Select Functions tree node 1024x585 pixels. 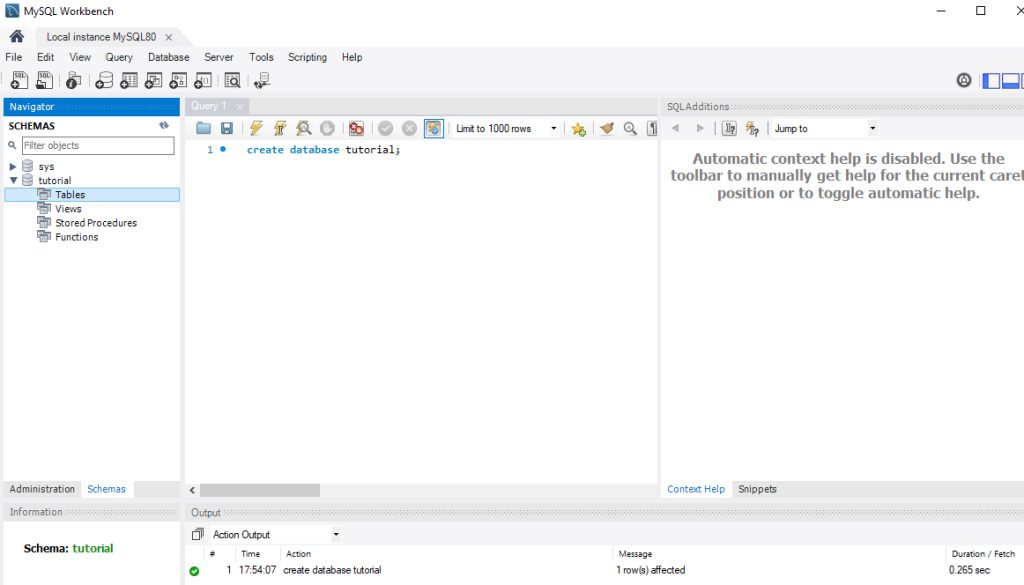point(76,237)
